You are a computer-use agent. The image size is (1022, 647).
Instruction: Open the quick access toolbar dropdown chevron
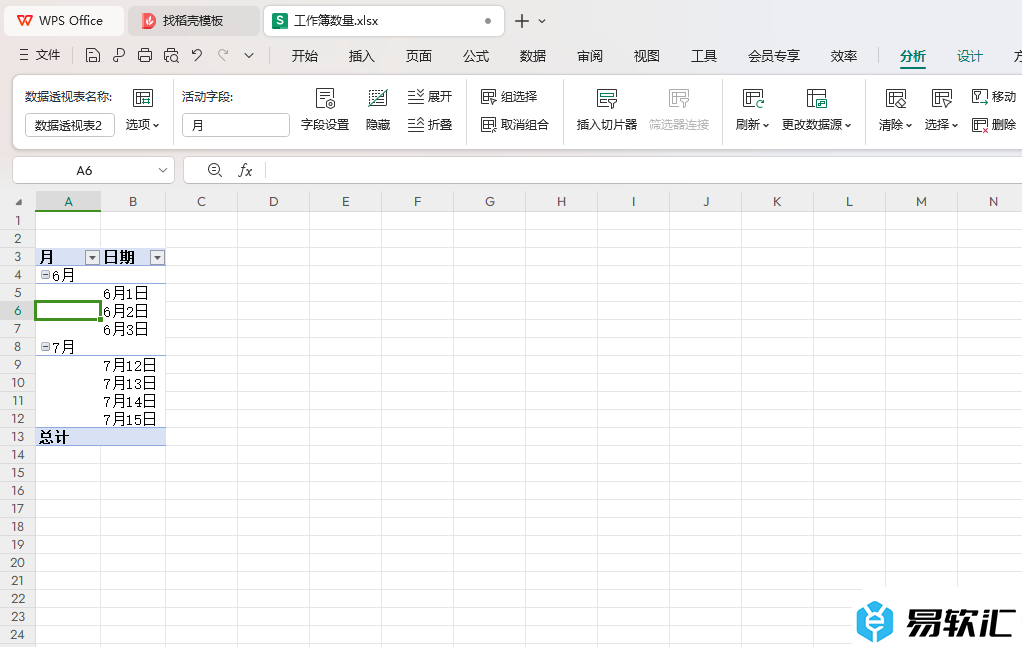249,56
